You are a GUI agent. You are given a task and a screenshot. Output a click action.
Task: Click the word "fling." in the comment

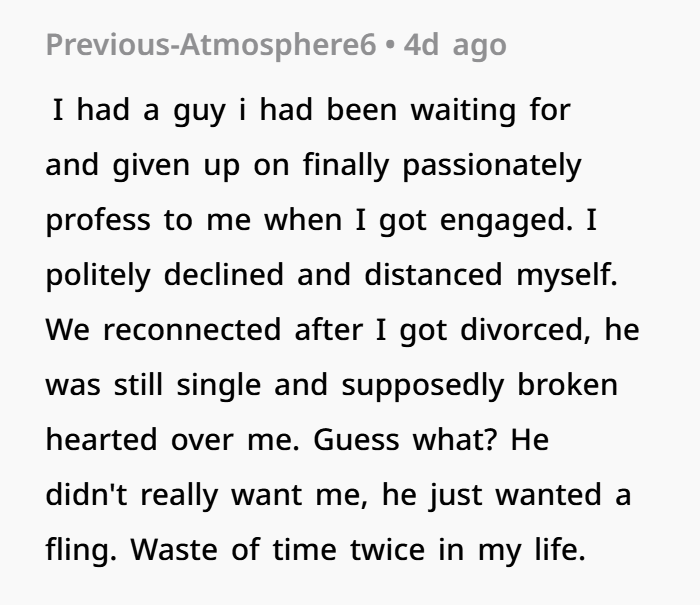(81, 550)
